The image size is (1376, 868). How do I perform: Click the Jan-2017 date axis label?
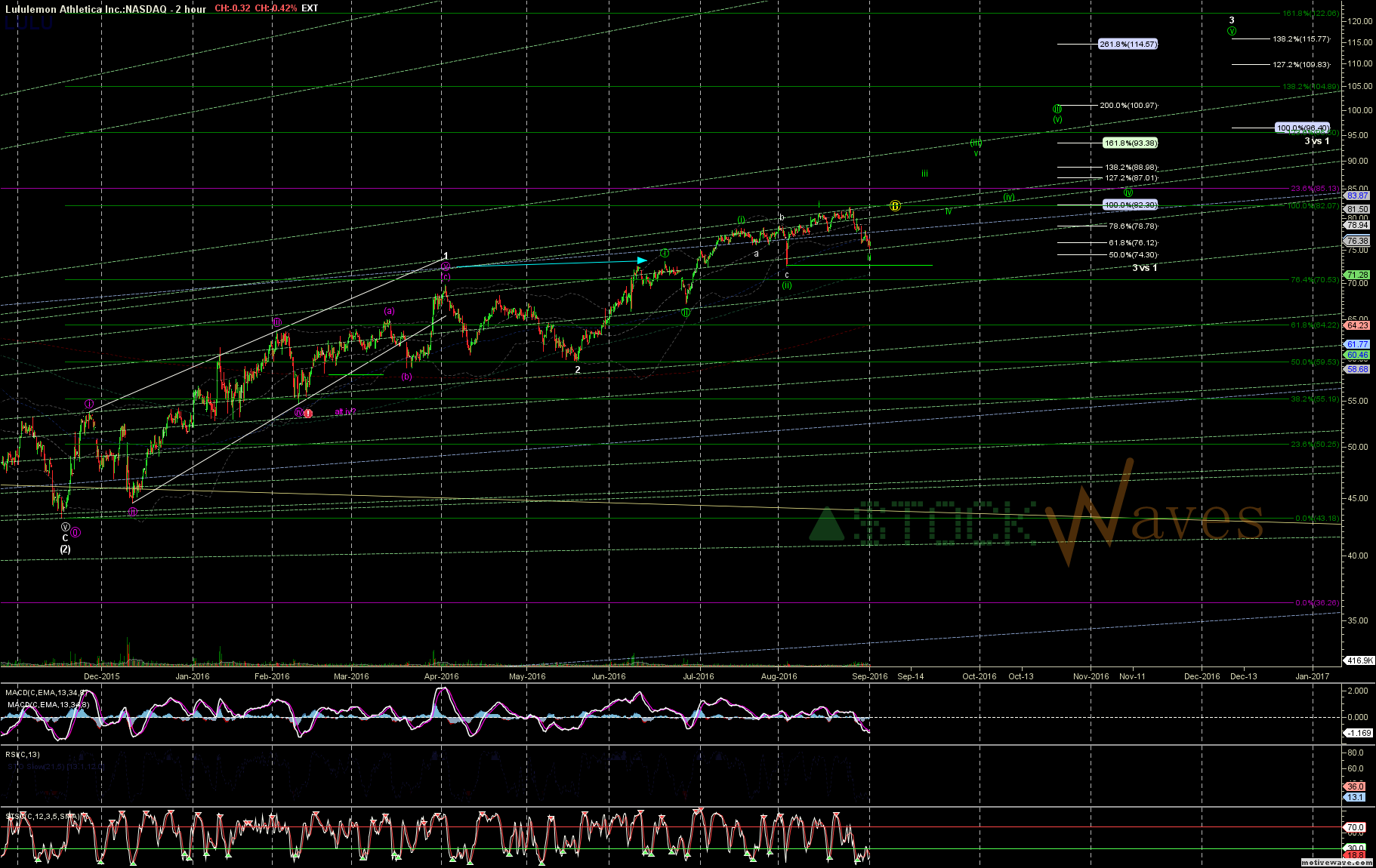pyautogui.click(x=1313, y=676)
